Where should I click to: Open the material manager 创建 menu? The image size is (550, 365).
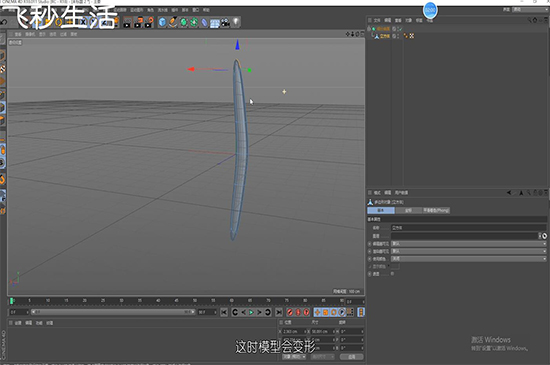[18, 323]
